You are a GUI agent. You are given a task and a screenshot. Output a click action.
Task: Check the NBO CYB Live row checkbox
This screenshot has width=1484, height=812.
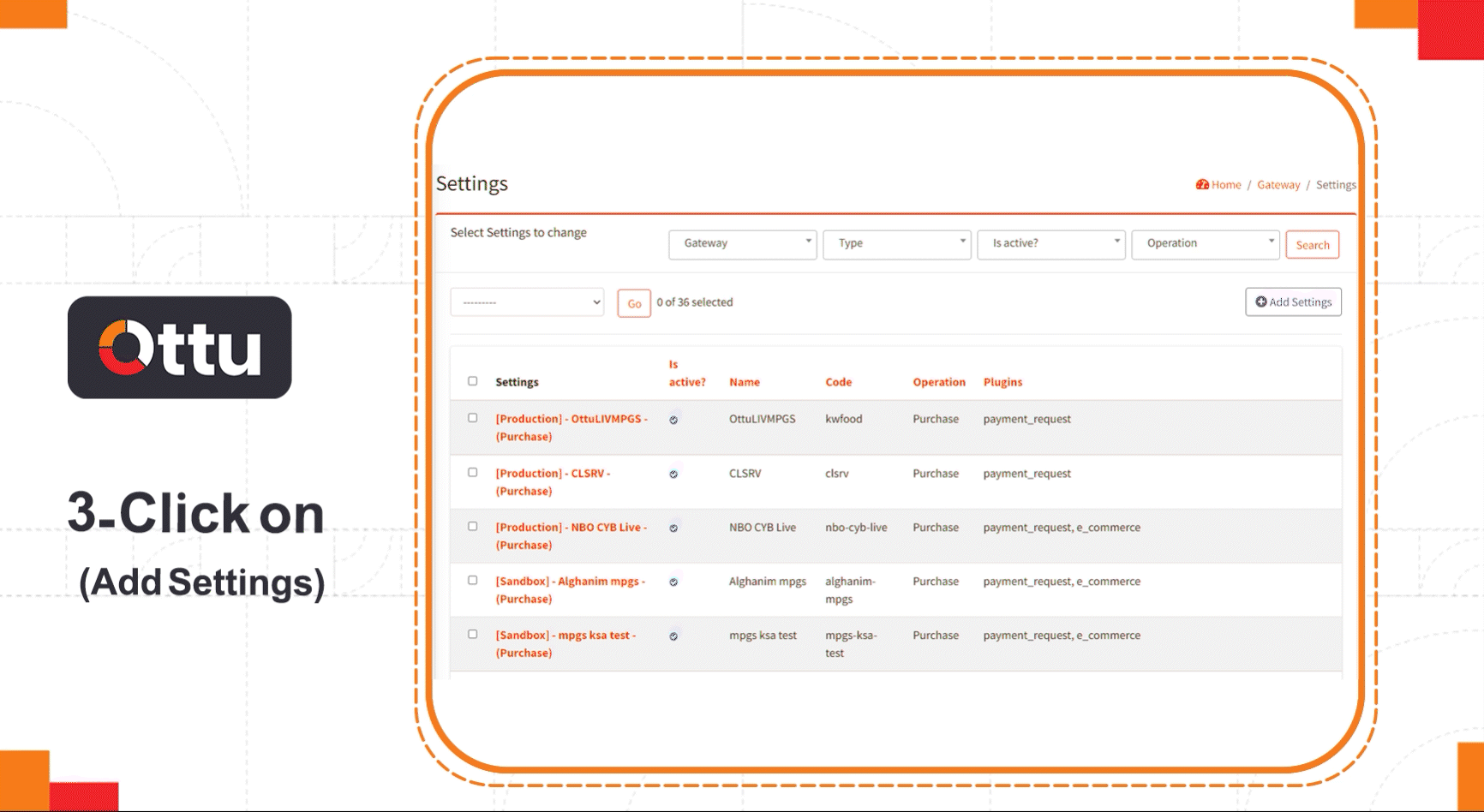pos(472,526)
